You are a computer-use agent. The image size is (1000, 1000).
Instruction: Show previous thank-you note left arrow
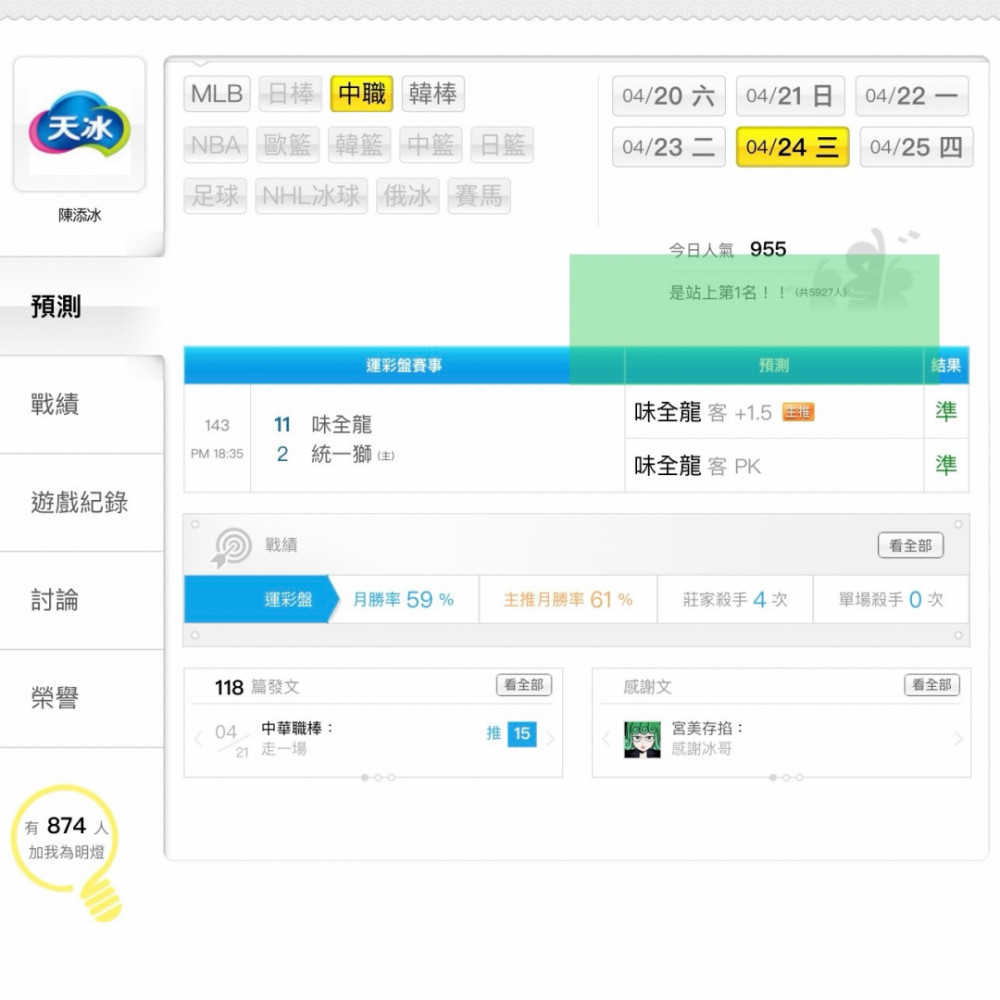point(606,739)
